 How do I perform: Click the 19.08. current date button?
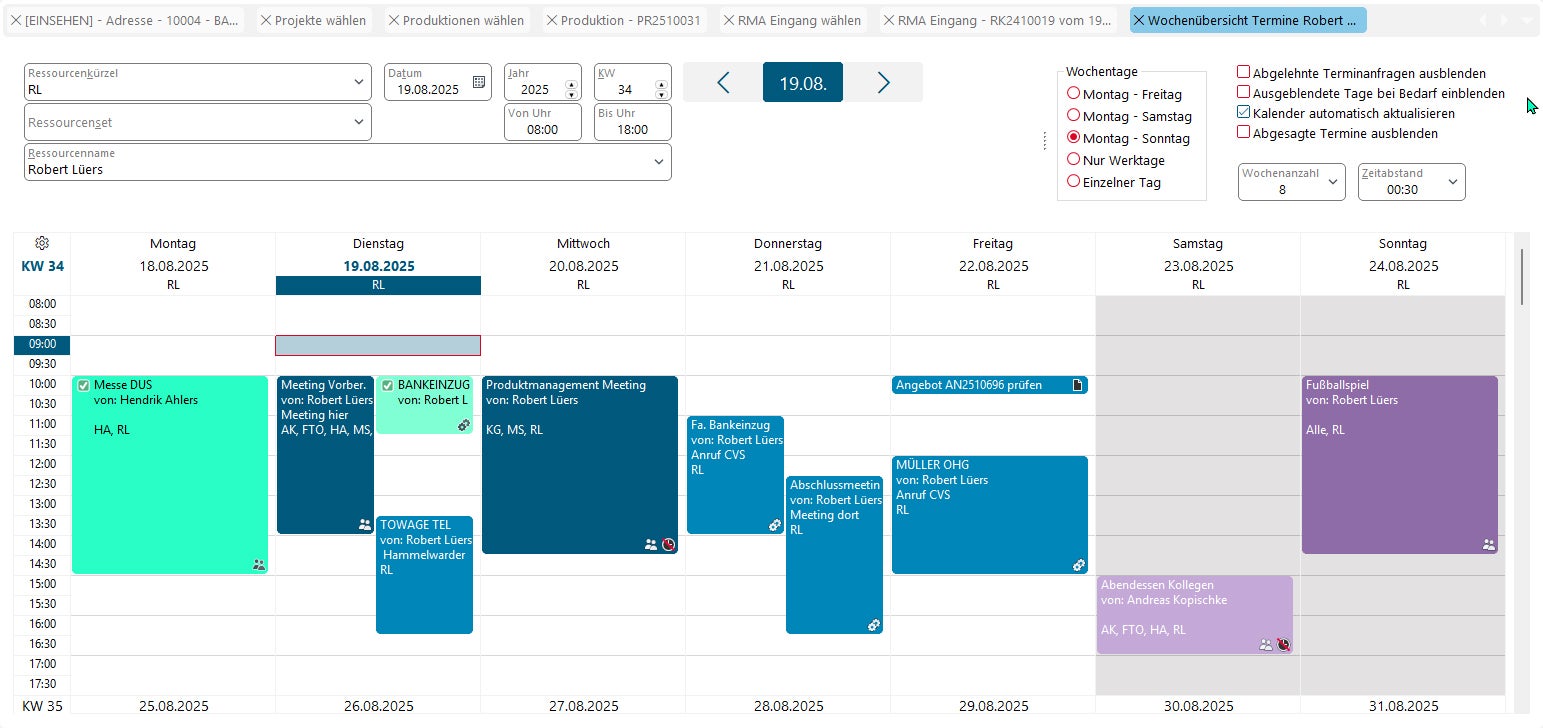pos(803,83)
